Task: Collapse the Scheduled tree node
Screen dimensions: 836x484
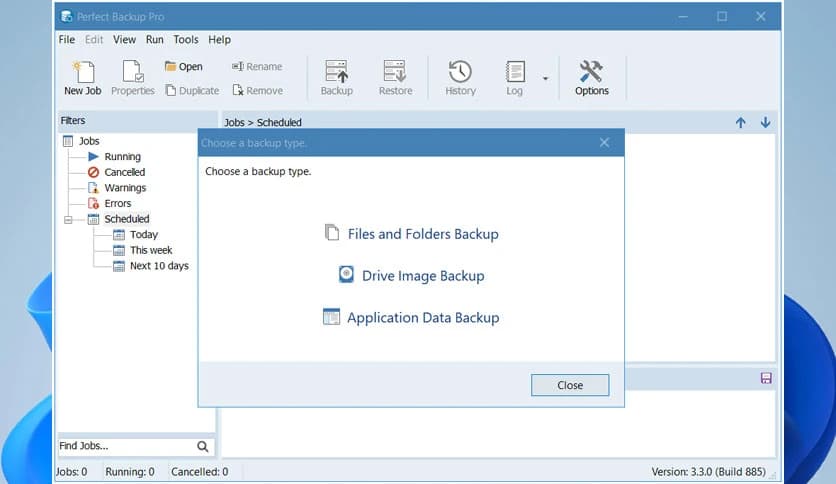Action: [x=68, y=219]
